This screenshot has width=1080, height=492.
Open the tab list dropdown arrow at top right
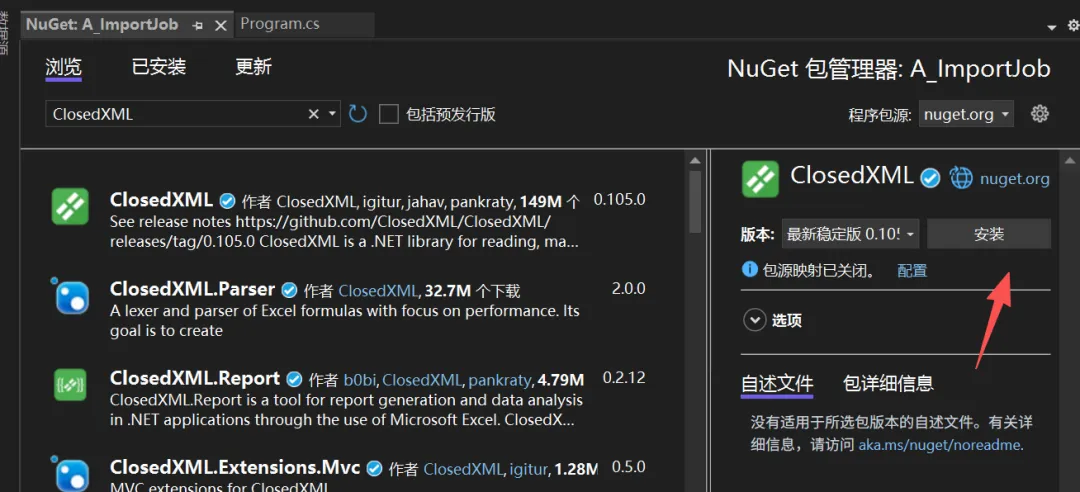[1051, 28]
